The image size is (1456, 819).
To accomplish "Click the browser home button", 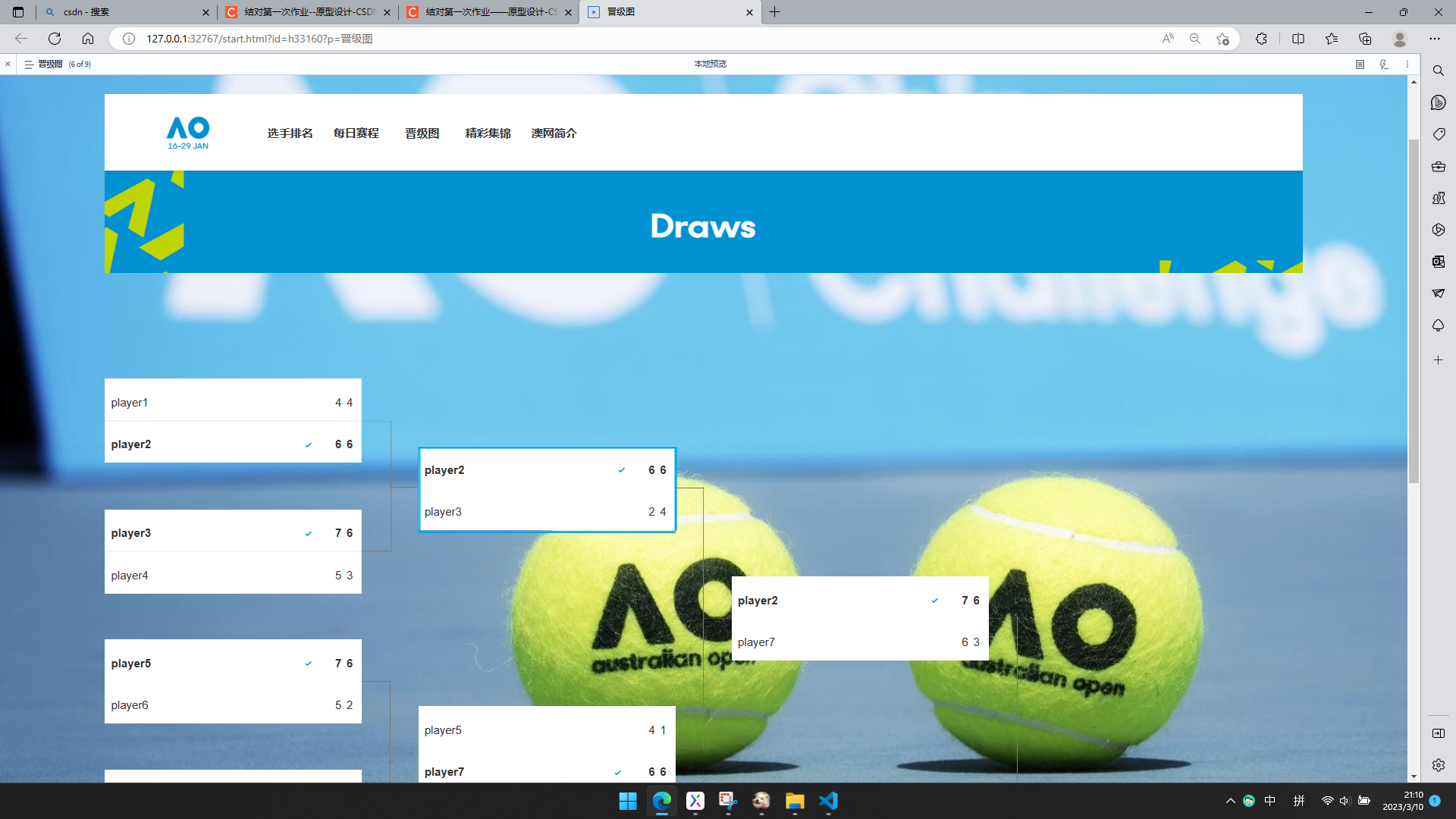I will point(88,39).
